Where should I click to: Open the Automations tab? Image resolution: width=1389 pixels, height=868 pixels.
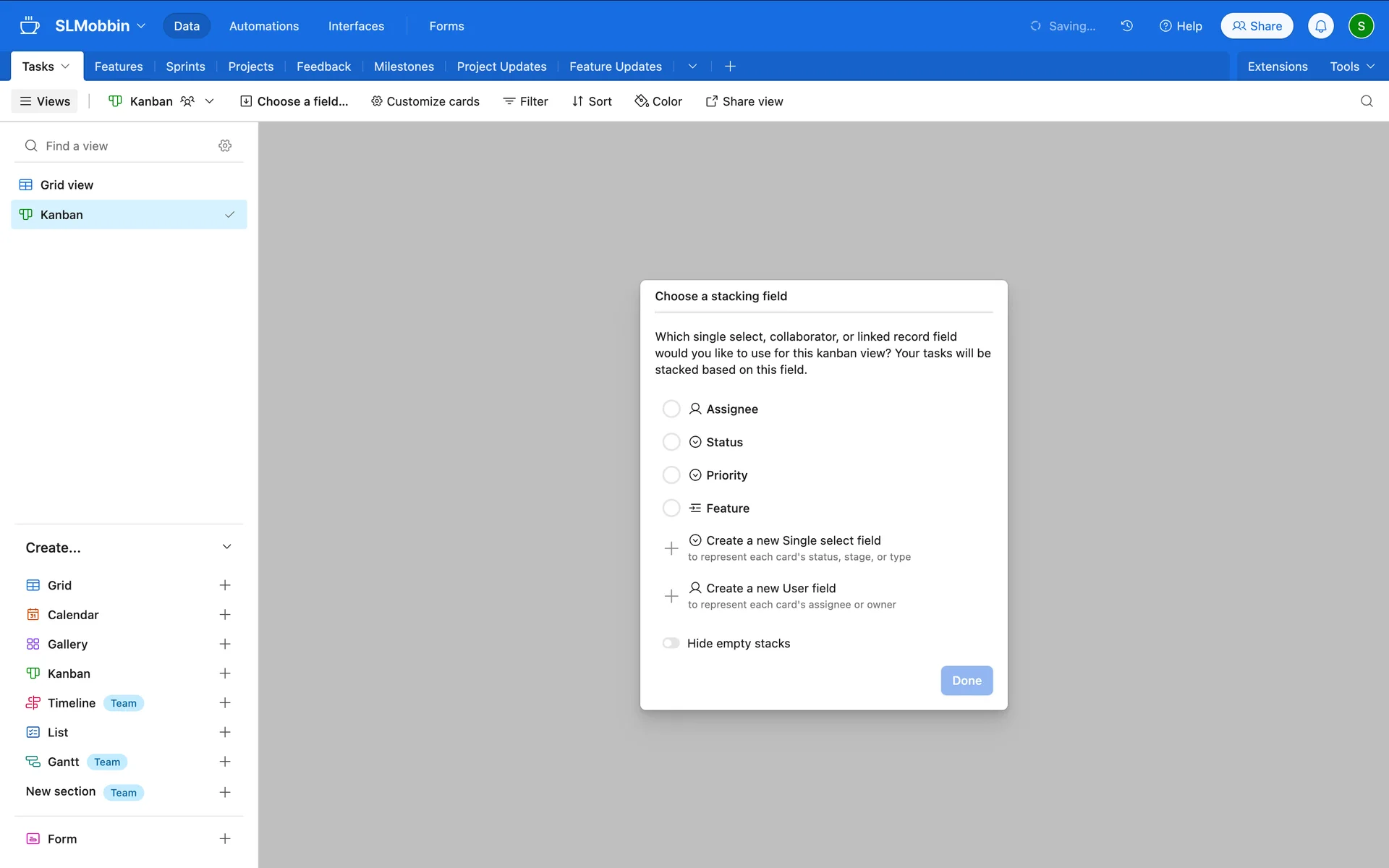point(264,26)
